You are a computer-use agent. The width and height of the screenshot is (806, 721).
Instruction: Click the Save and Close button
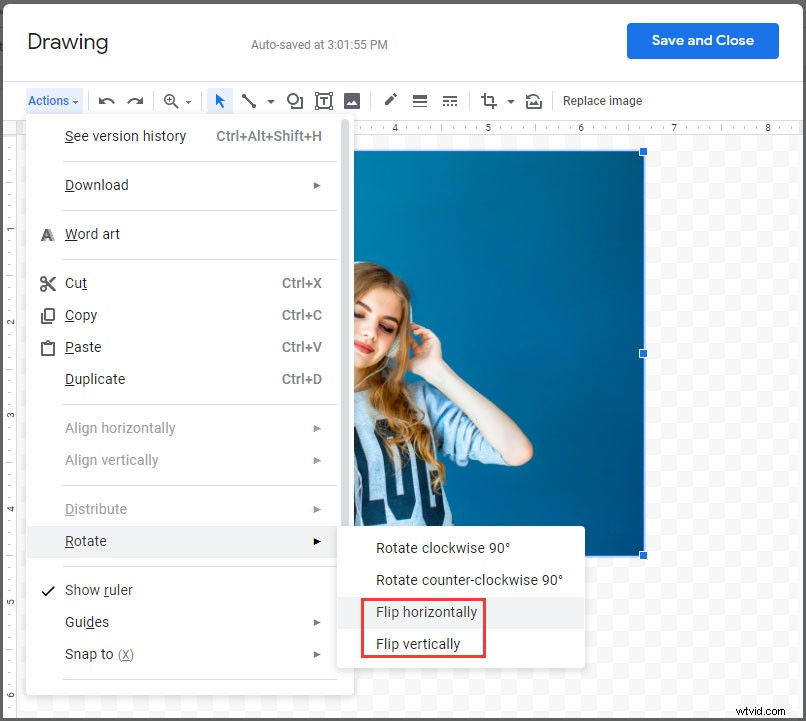click(x=702, y=41)
